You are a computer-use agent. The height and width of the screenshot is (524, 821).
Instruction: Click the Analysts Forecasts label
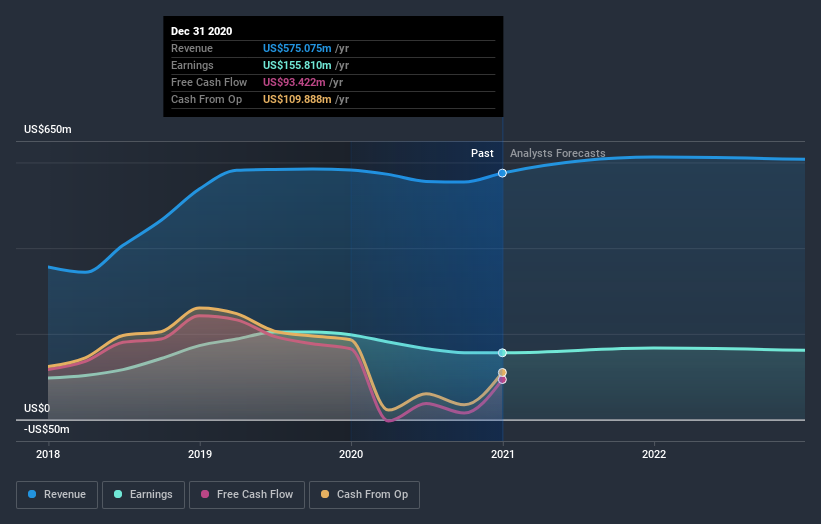click(x=558, y=153)
